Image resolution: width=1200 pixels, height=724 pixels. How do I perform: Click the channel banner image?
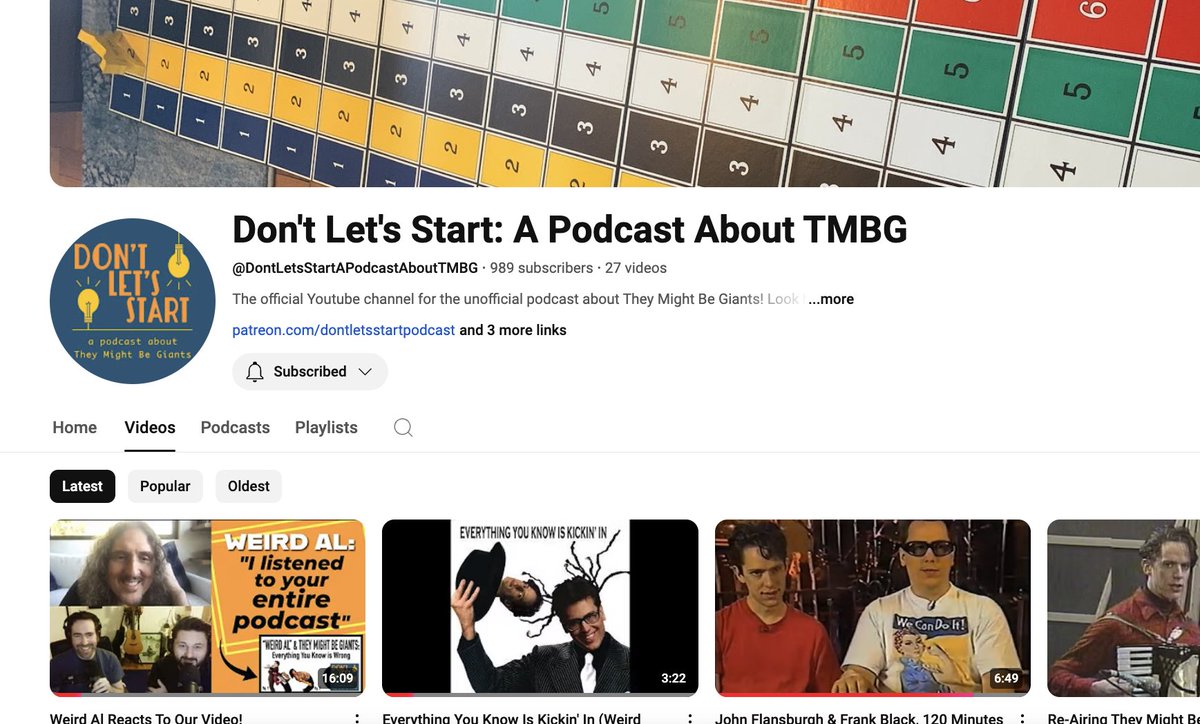pos(625,93)
